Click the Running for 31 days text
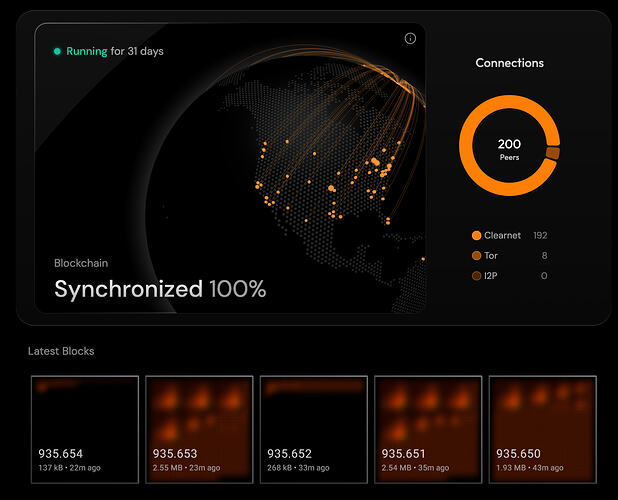The height and width of the screenshot is (500, 618). click(x=113, y=51)
